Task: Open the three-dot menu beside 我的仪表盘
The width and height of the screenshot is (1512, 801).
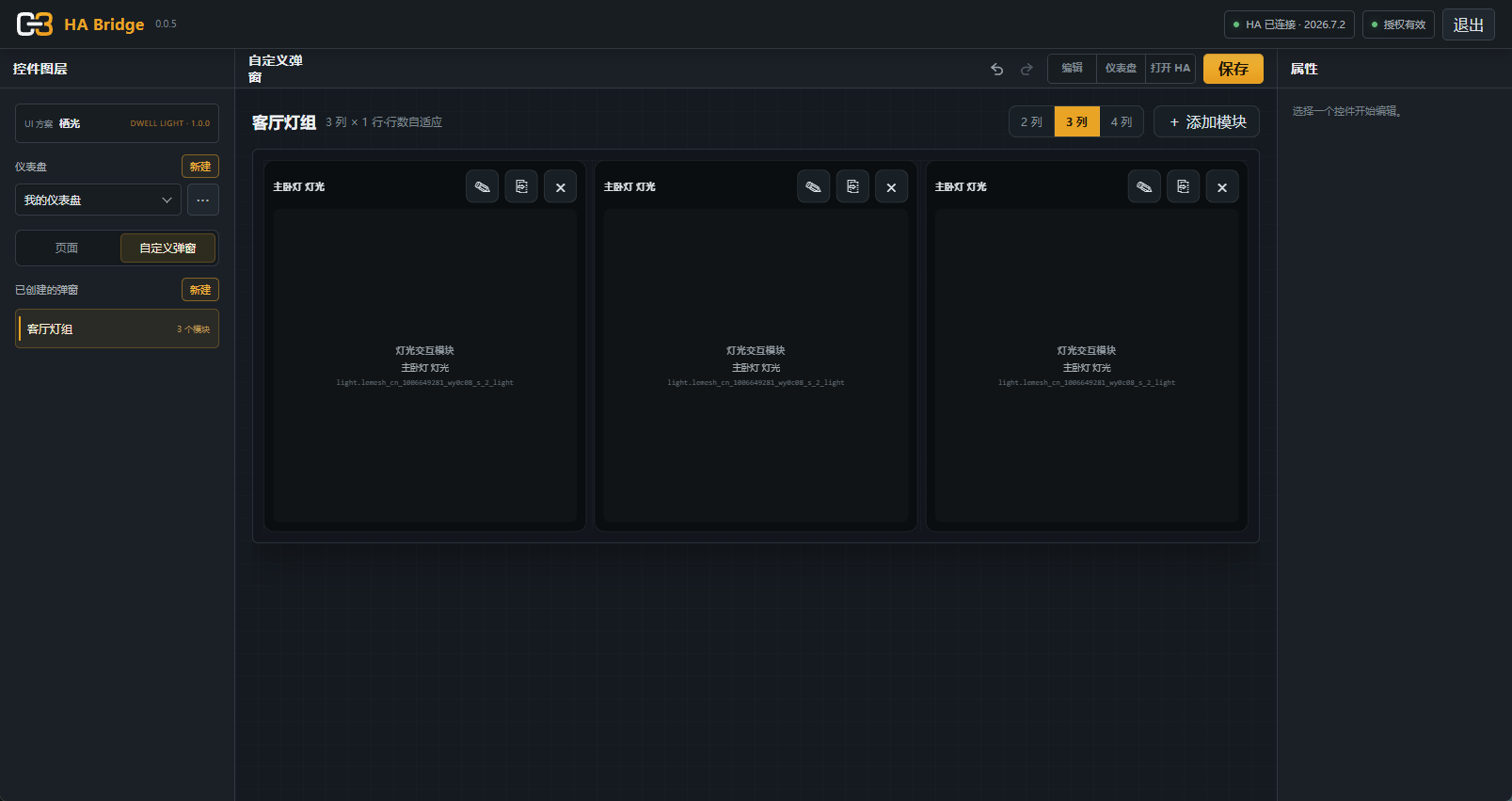Action: (203, 200)
